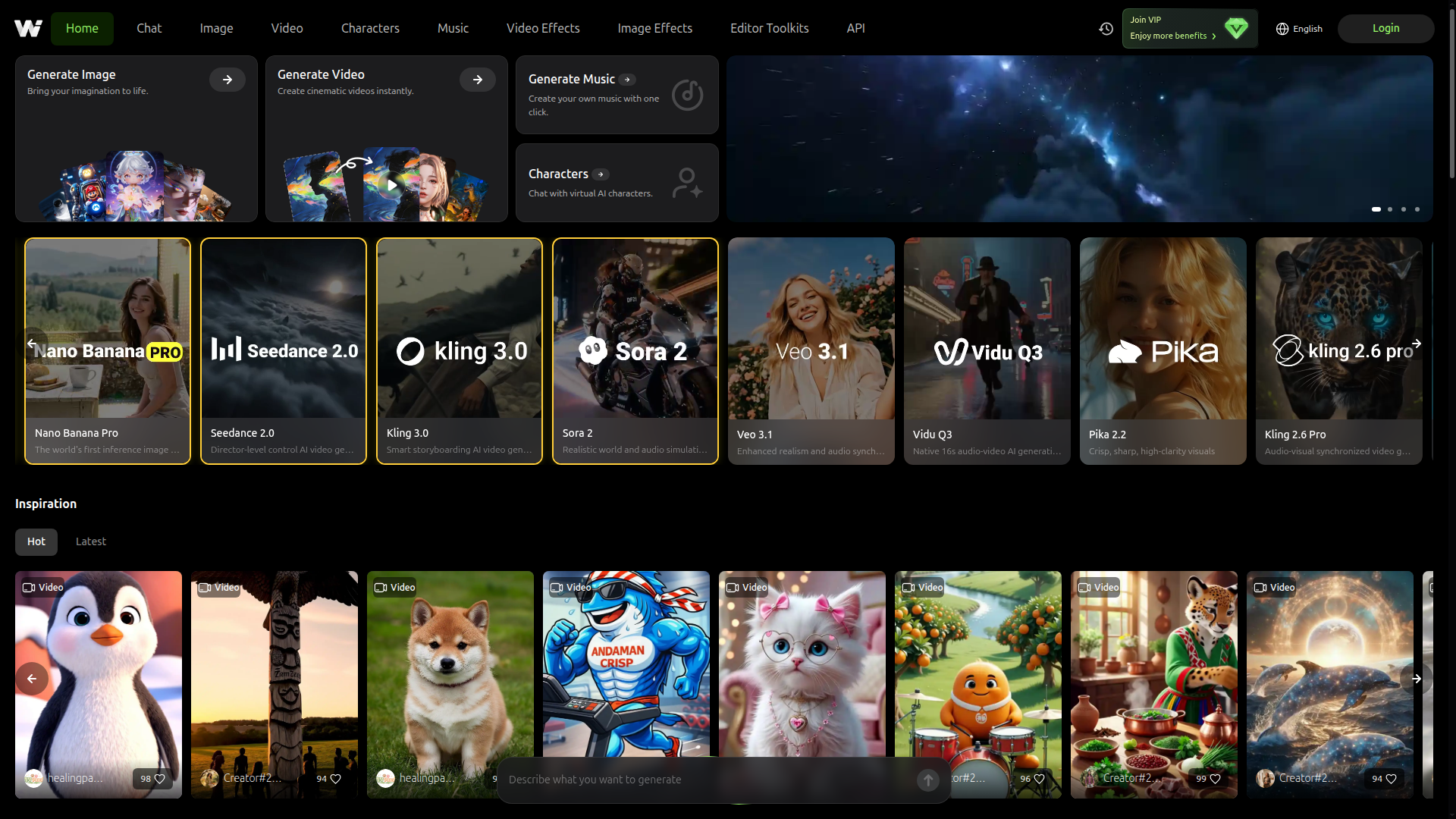Screen dimensions: 1456x819
Task: Open the English language selector
Action: click(1299, 28)
